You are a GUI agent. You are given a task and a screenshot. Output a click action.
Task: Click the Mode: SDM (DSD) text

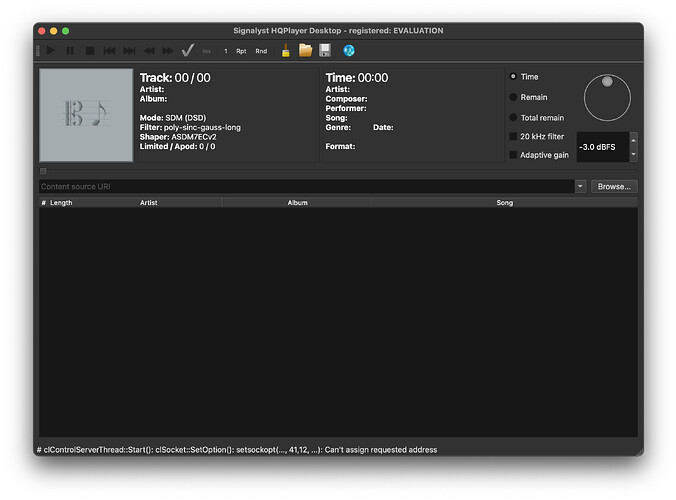click(173, 118)
